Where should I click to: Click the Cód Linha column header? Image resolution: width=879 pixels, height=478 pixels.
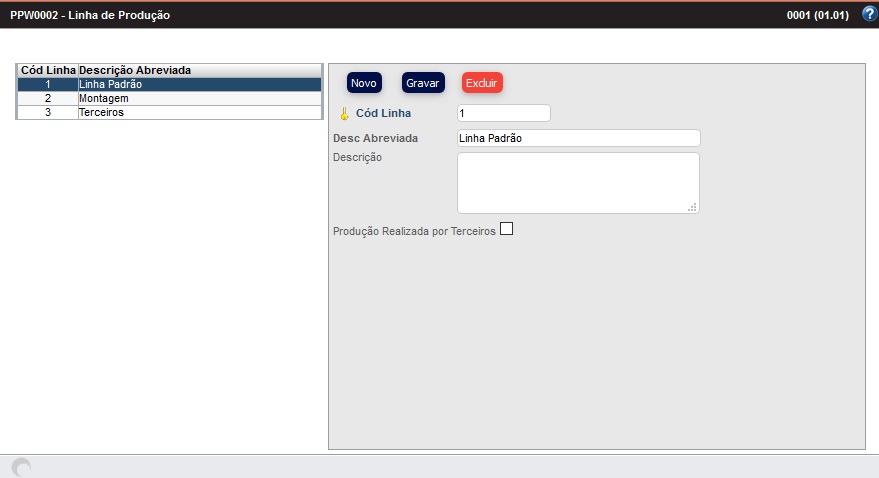[x=47, y=70]
